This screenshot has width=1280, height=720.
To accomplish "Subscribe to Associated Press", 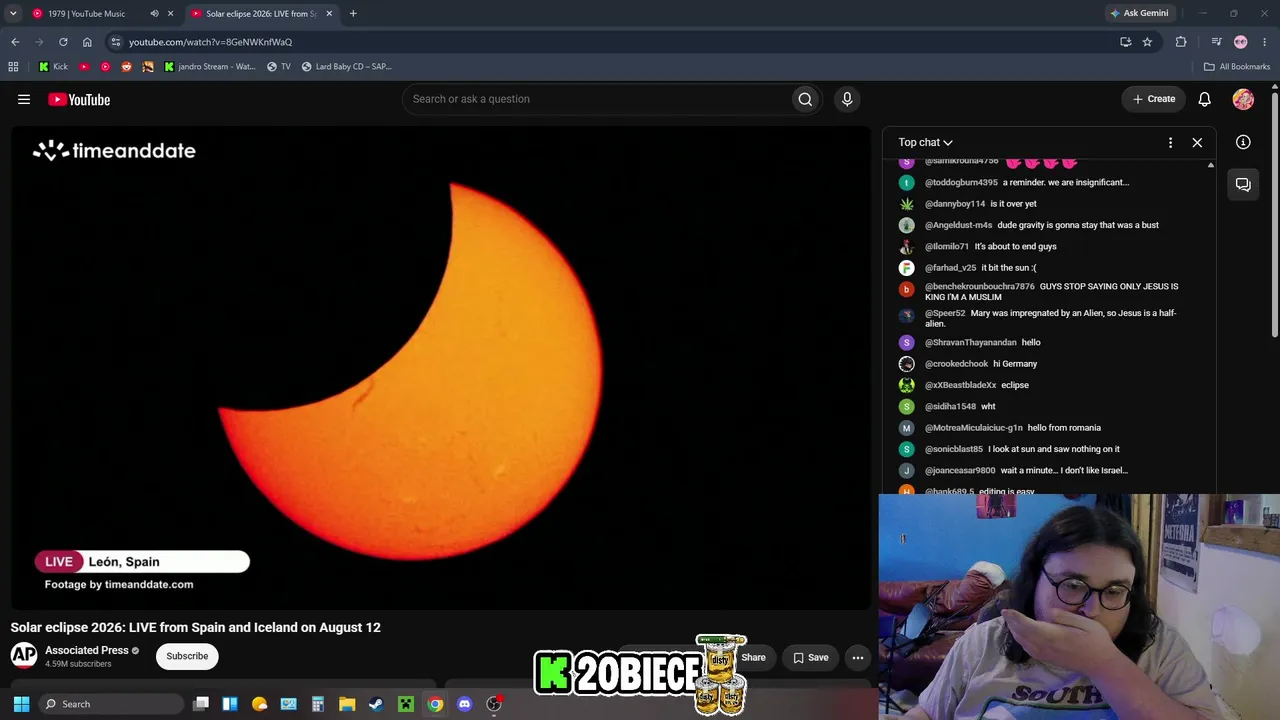I will click(187, 656).
